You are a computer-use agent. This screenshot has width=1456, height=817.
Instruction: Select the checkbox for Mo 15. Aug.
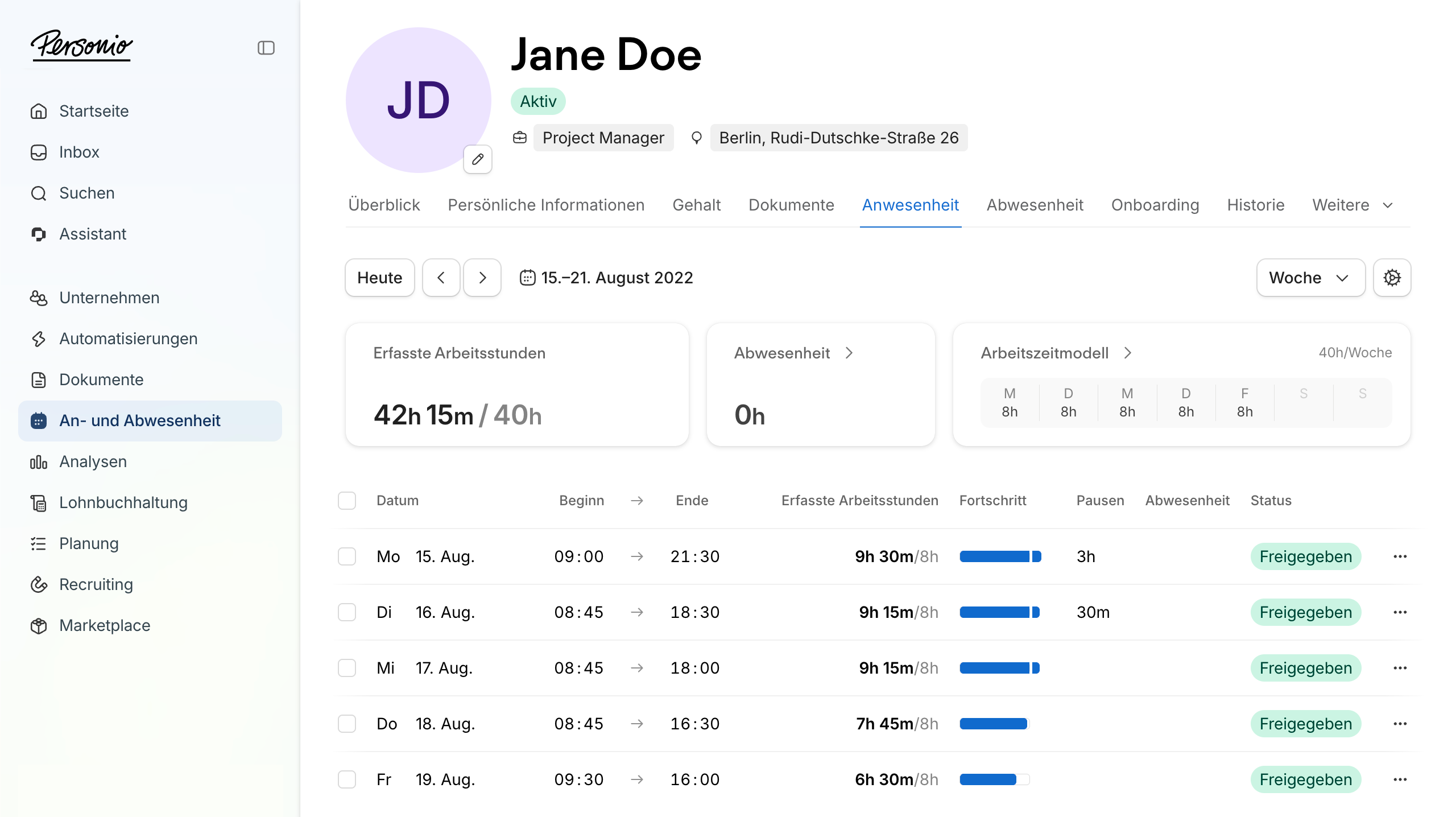click(347, 556)
